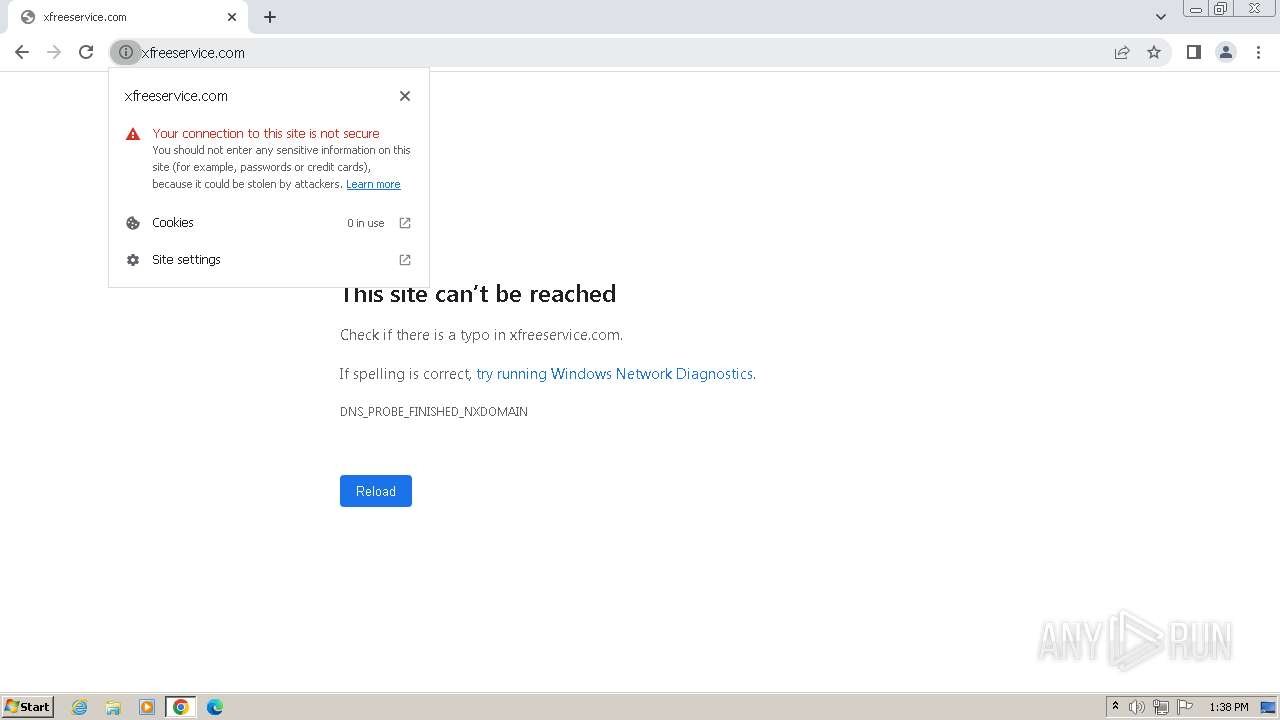1280x720 pixels.
Task: Select the xfreeservice.com tab
Action: (128, 17)
